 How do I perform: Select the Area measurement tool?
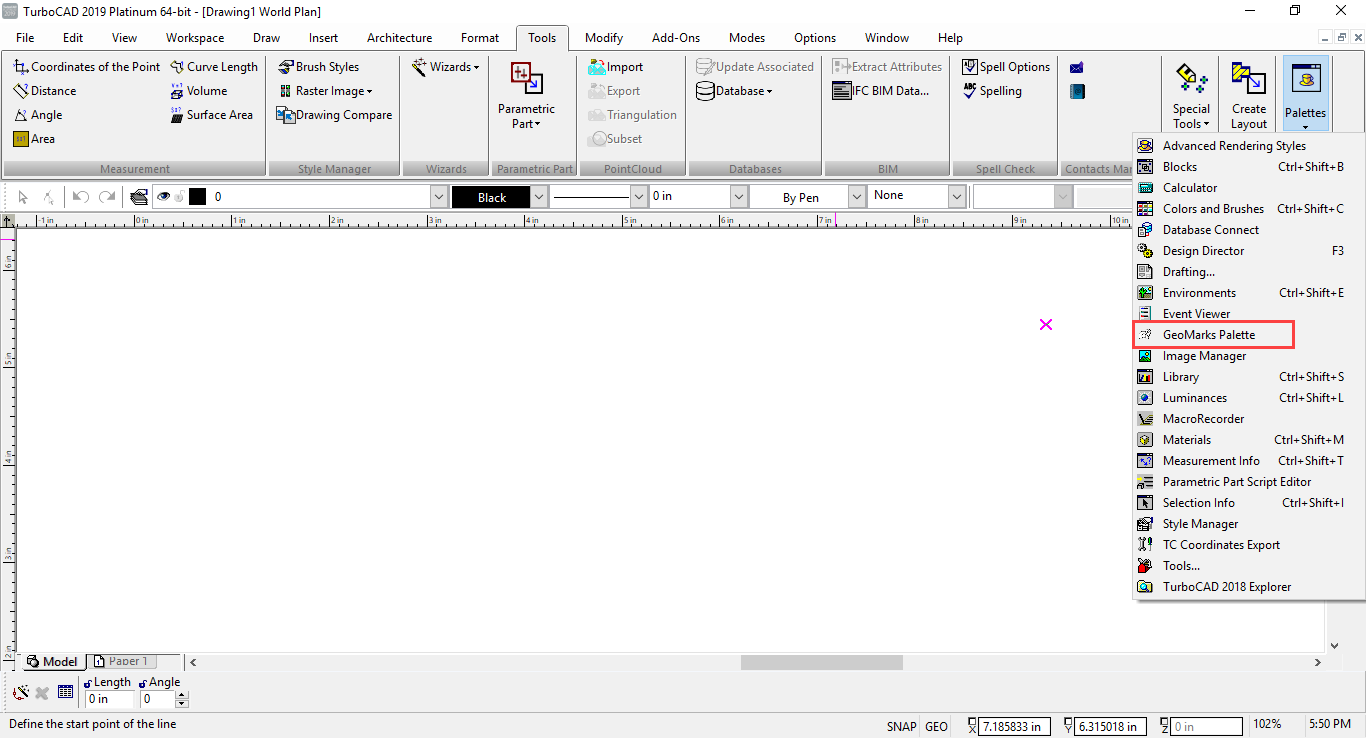34,139
